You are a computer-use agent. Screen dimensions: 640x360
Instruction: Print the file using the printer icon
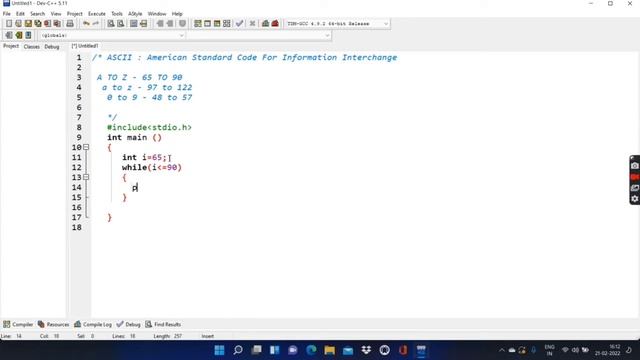70,24
